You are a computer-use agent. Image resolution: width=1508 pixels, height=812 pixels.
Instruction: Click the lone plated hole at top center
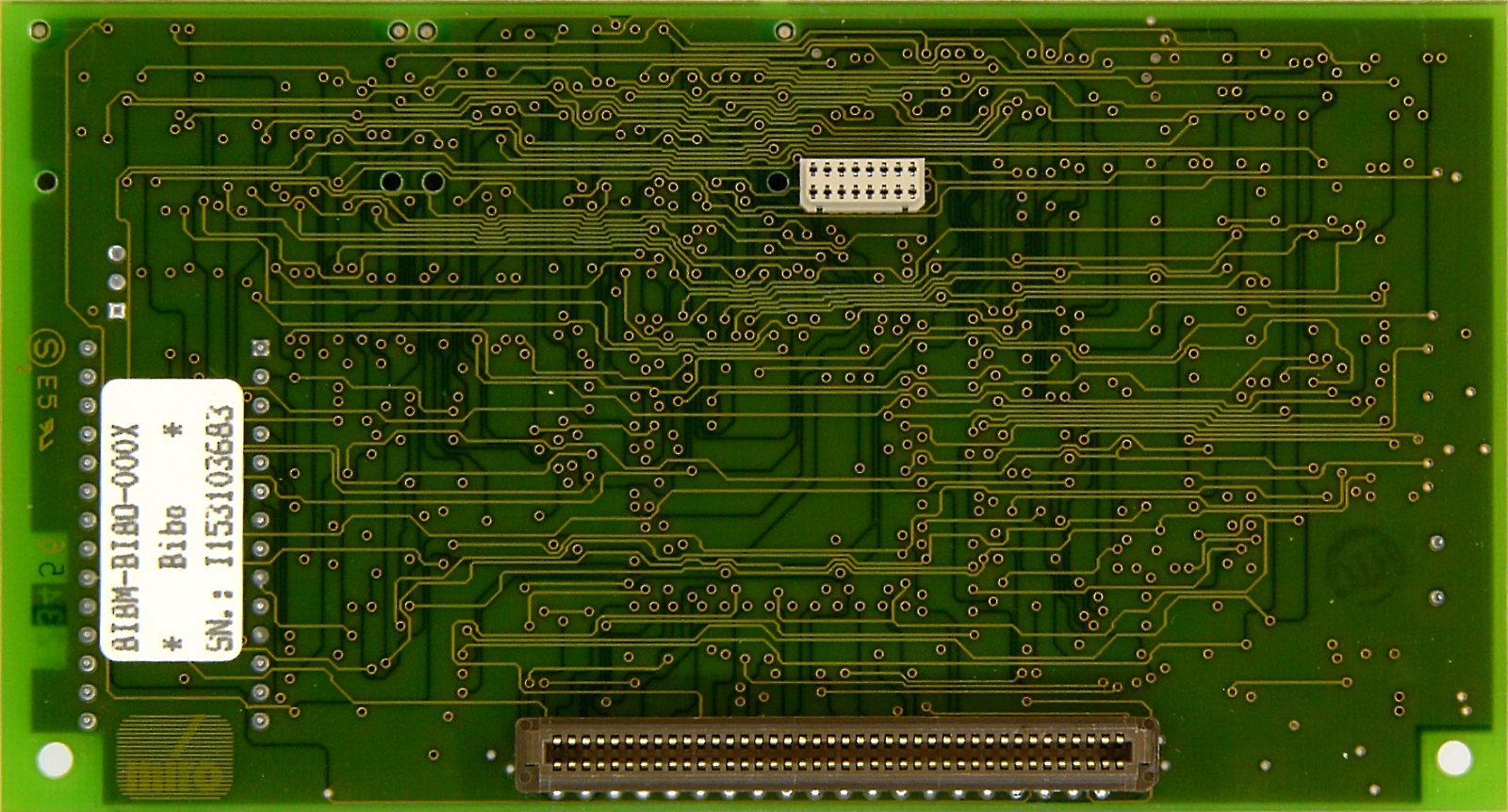point(784,31)
